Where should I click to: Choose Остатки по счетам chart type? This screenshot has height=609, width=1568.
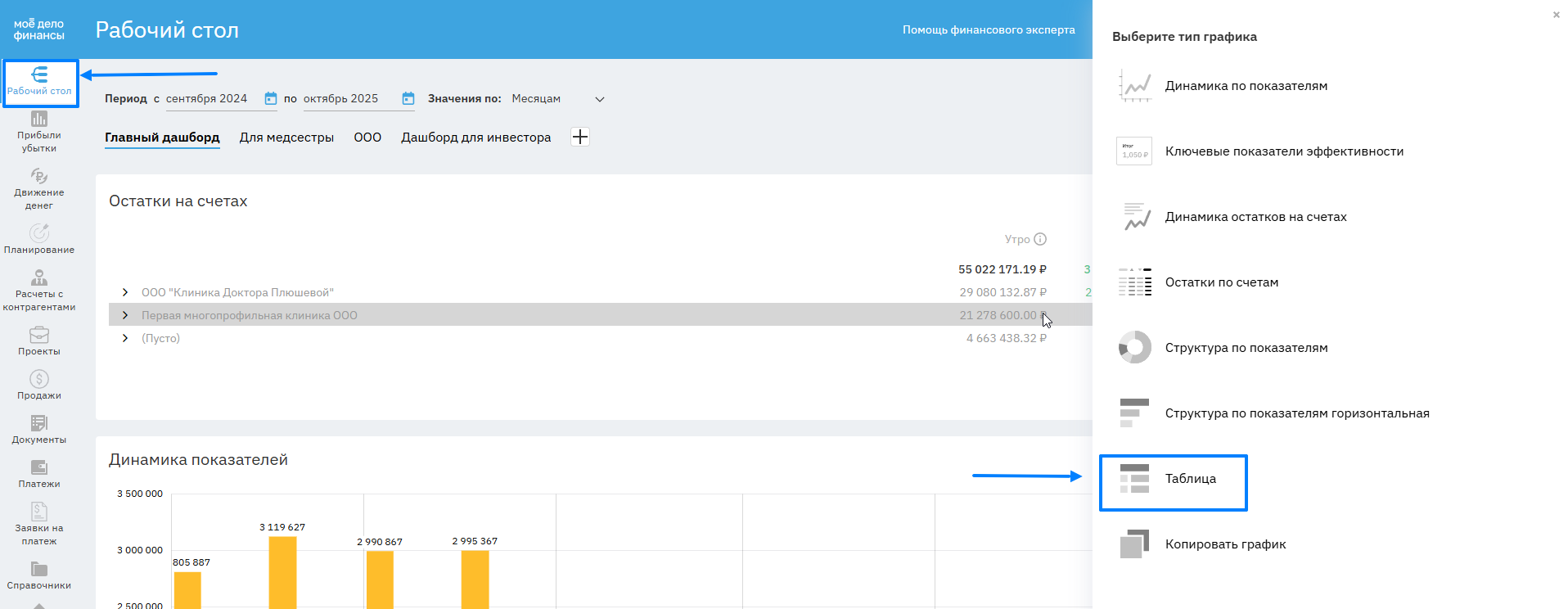[1198, 282]
